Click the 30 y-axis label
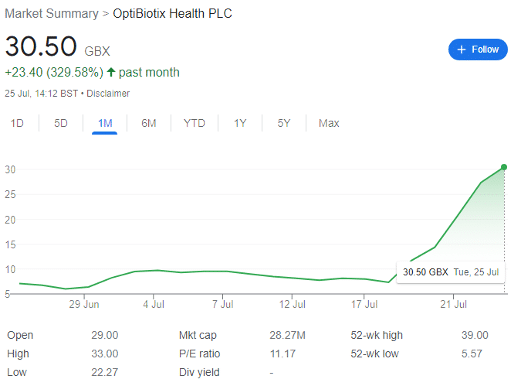 pos(10,169)
